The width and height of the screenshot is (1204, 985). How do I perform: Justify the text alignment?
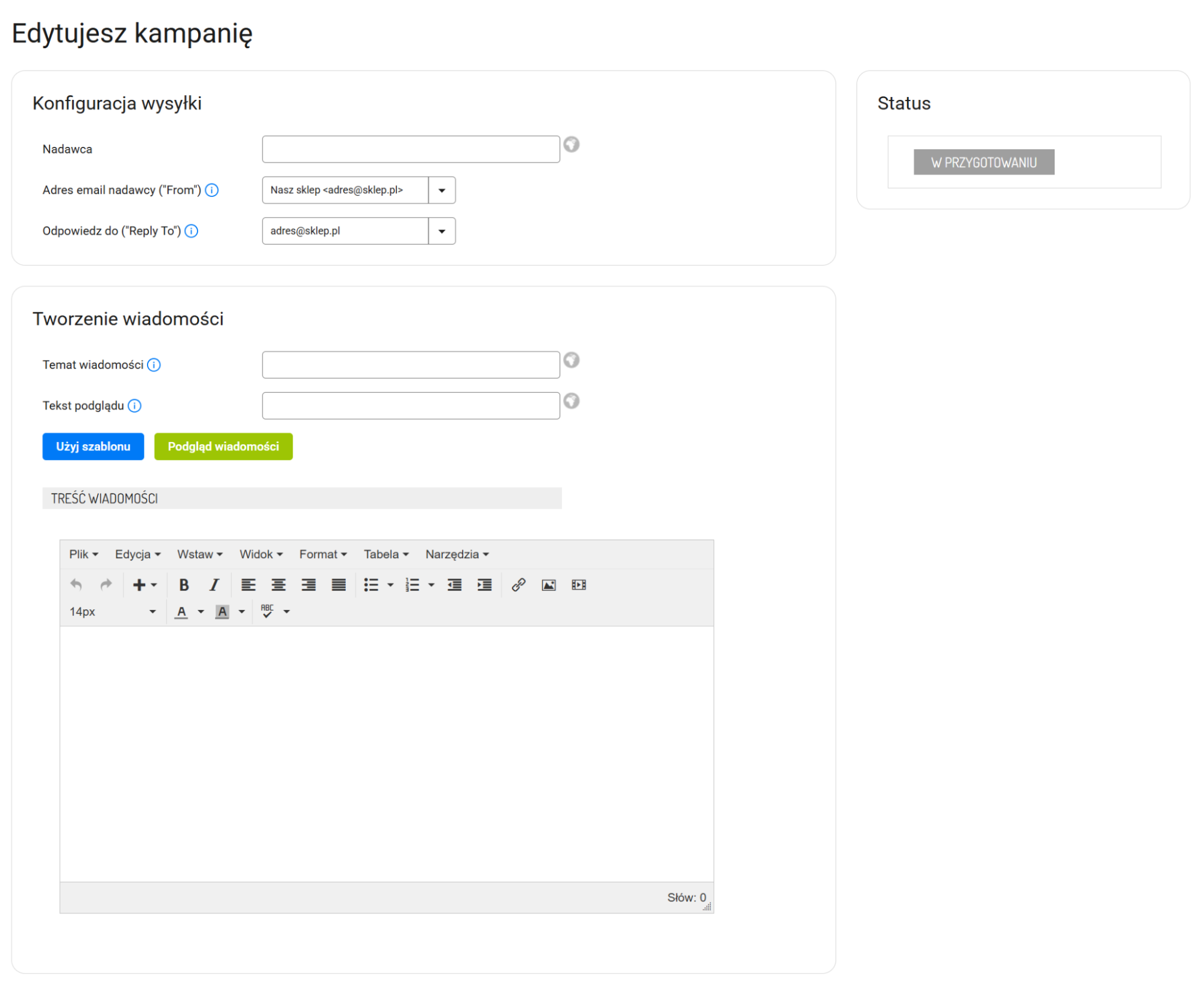338,585
